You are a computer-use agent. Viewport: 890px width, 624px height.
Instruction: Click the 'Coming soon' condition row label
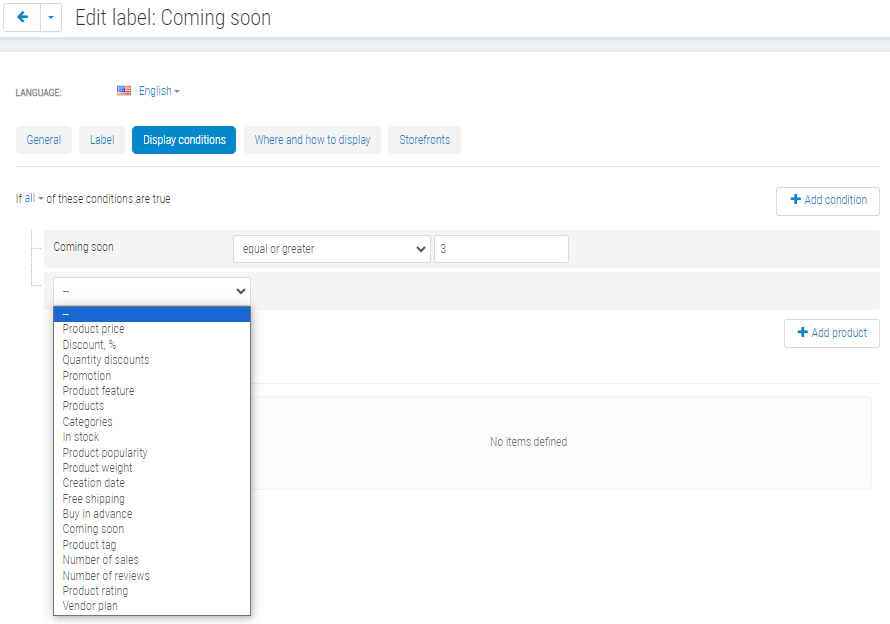click(x=83, y=247)
